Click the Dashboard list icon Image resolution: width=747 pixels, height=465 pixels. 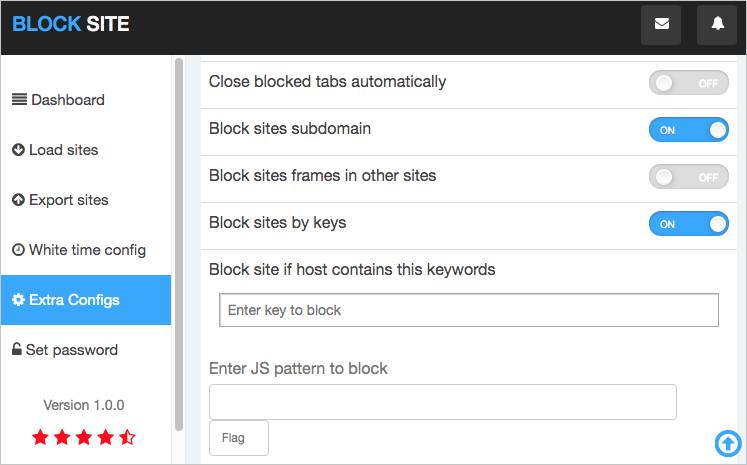[19, 100]
